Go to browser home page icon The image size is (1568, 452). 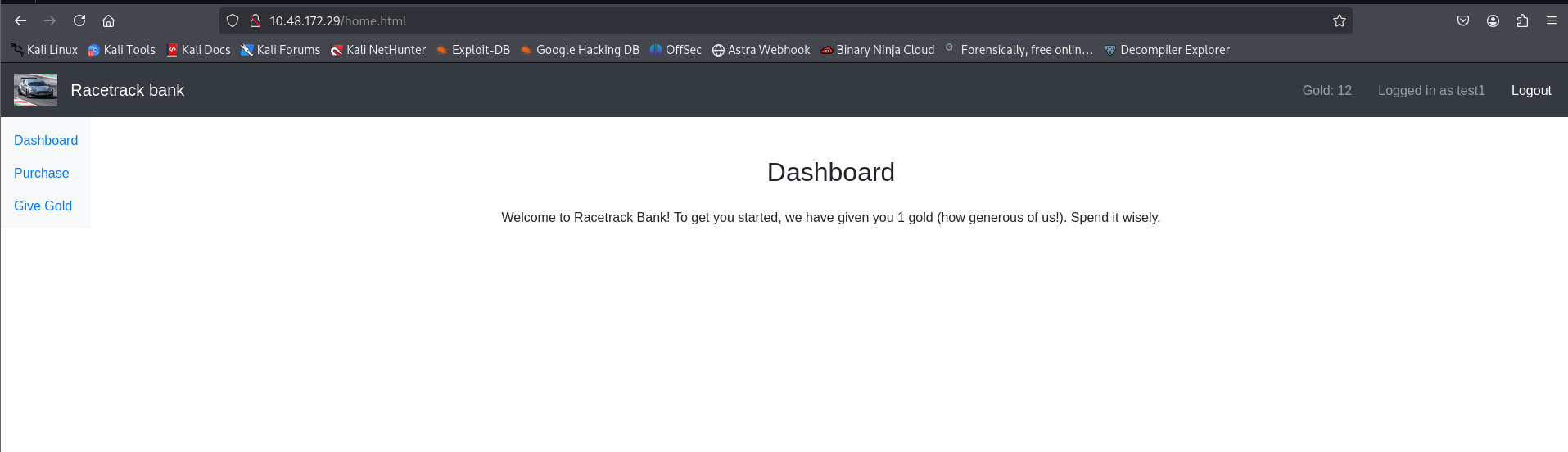click(x=108, y=20)
